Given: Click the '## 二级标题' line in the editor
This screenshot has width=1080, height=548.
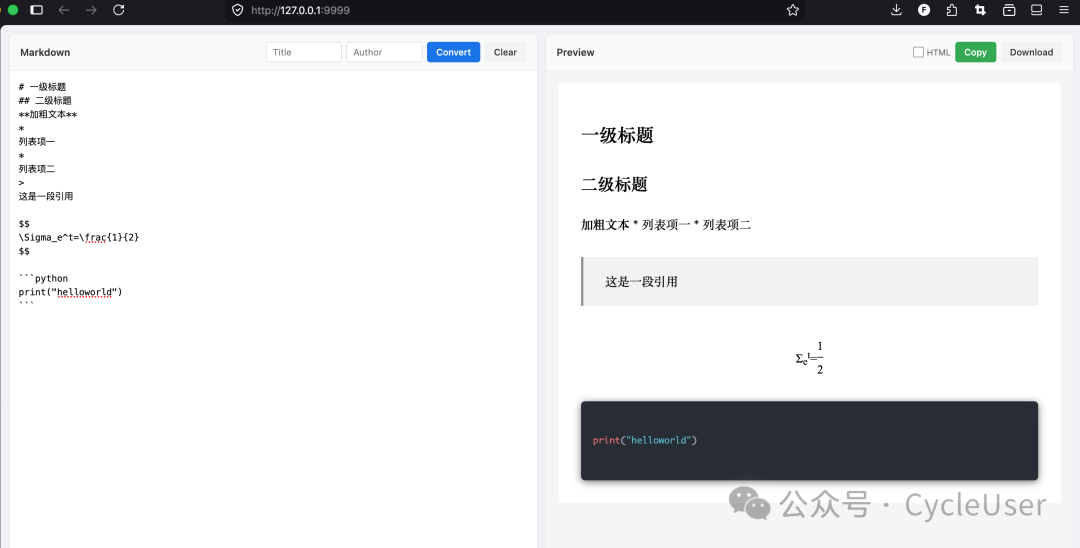Looking at the screenshot, I should click(45, 101).
